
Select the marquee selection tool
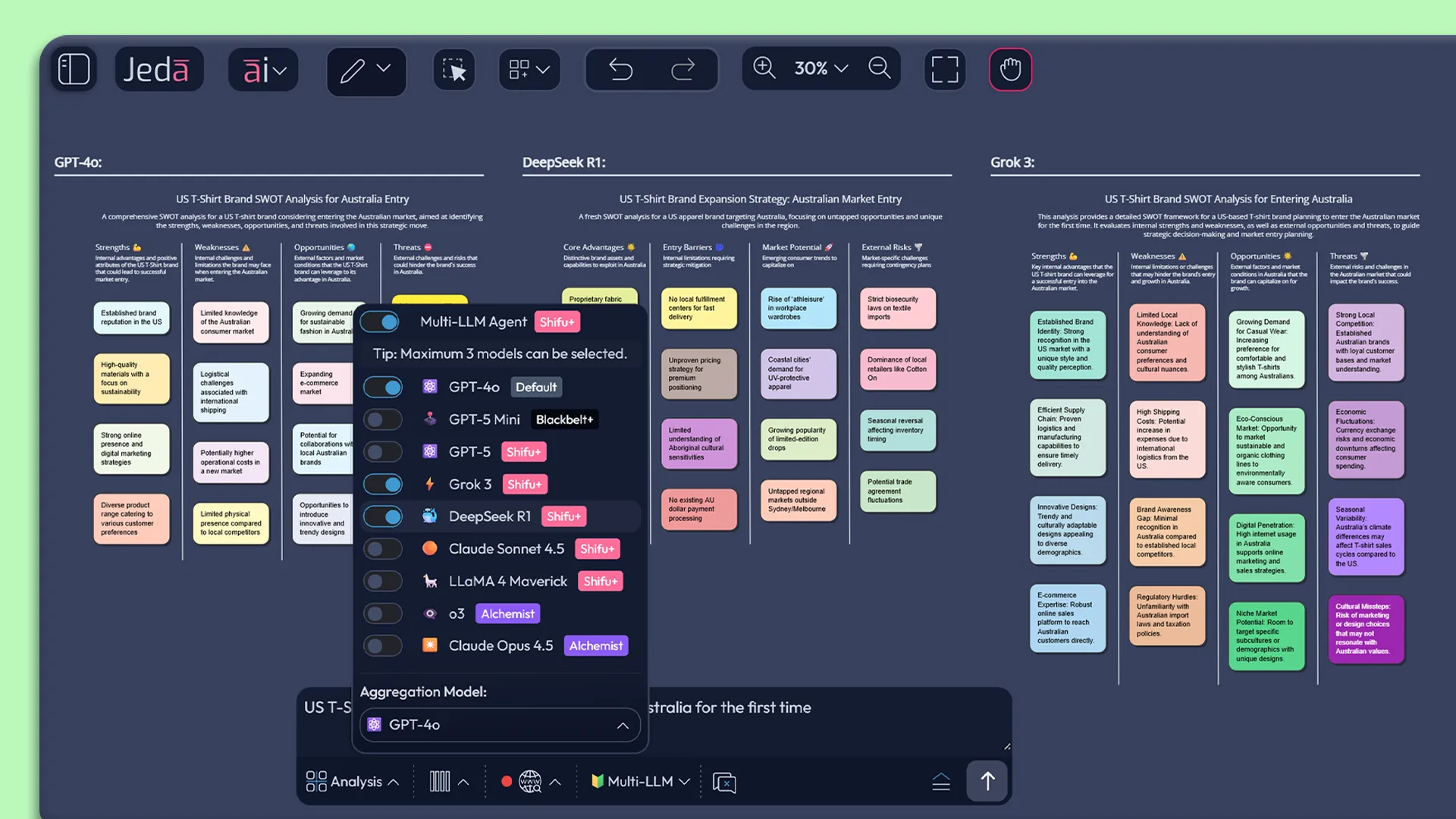coord(453,70)
